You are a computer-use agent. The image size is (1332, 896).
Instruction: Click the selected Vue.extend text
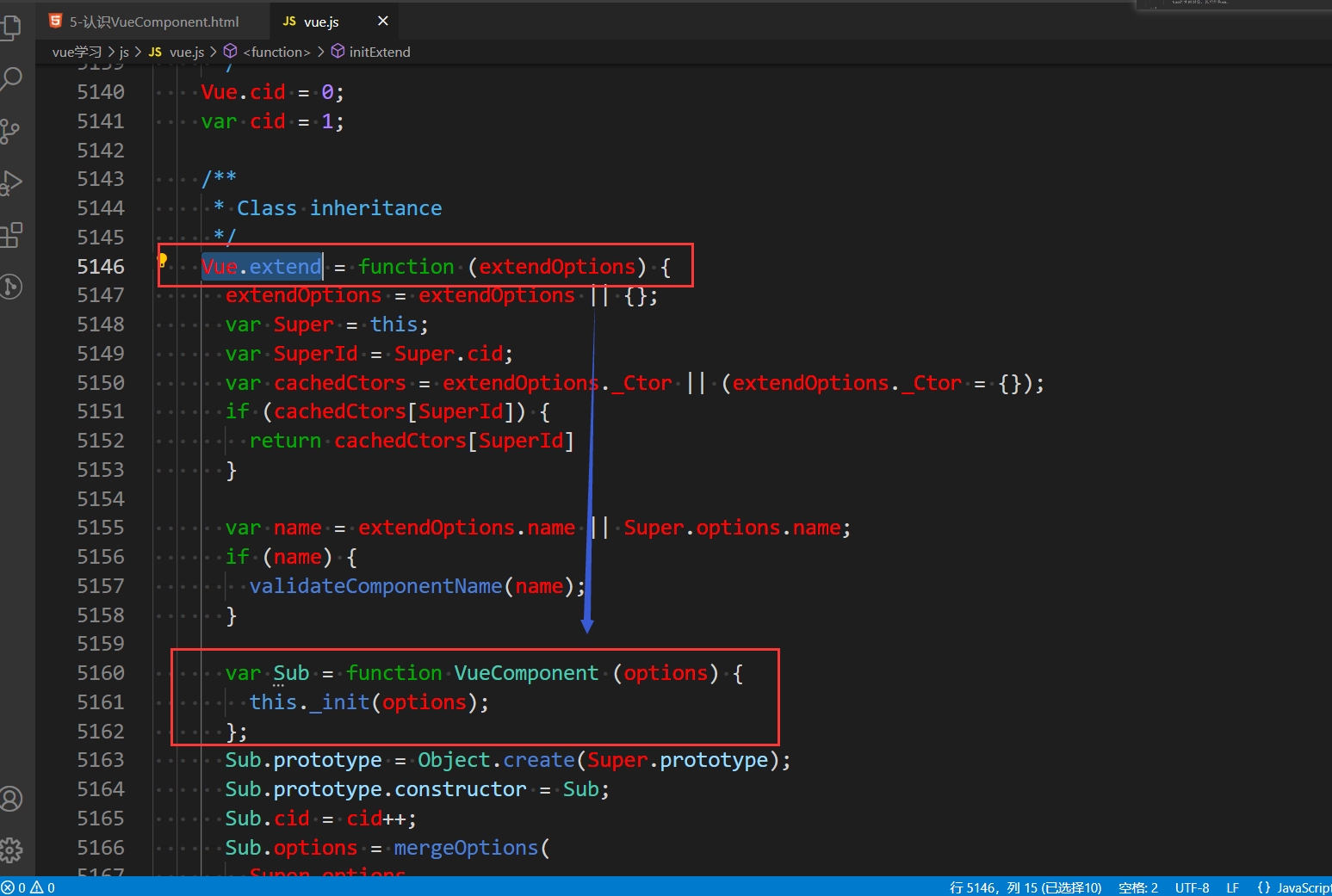[262, 267]
